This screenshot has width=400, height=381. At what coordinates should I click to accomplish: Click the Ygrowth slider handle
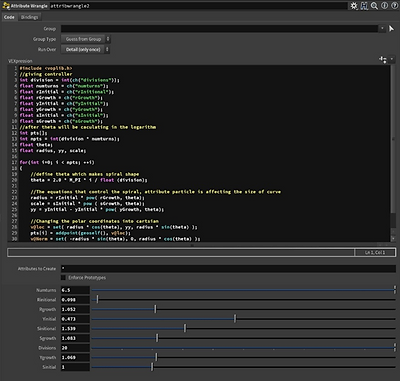tap(156, 357)
